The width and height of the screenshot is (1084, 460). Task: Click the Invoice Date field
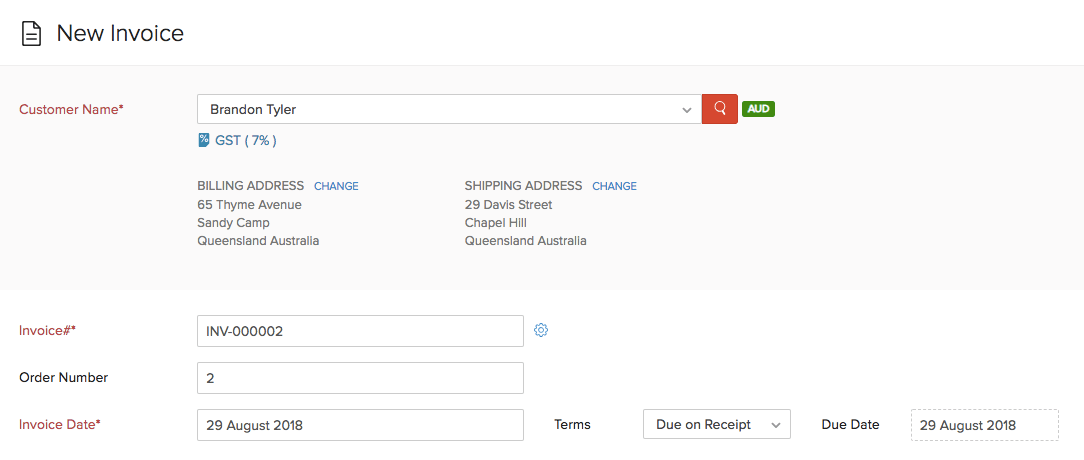(360, 425)
